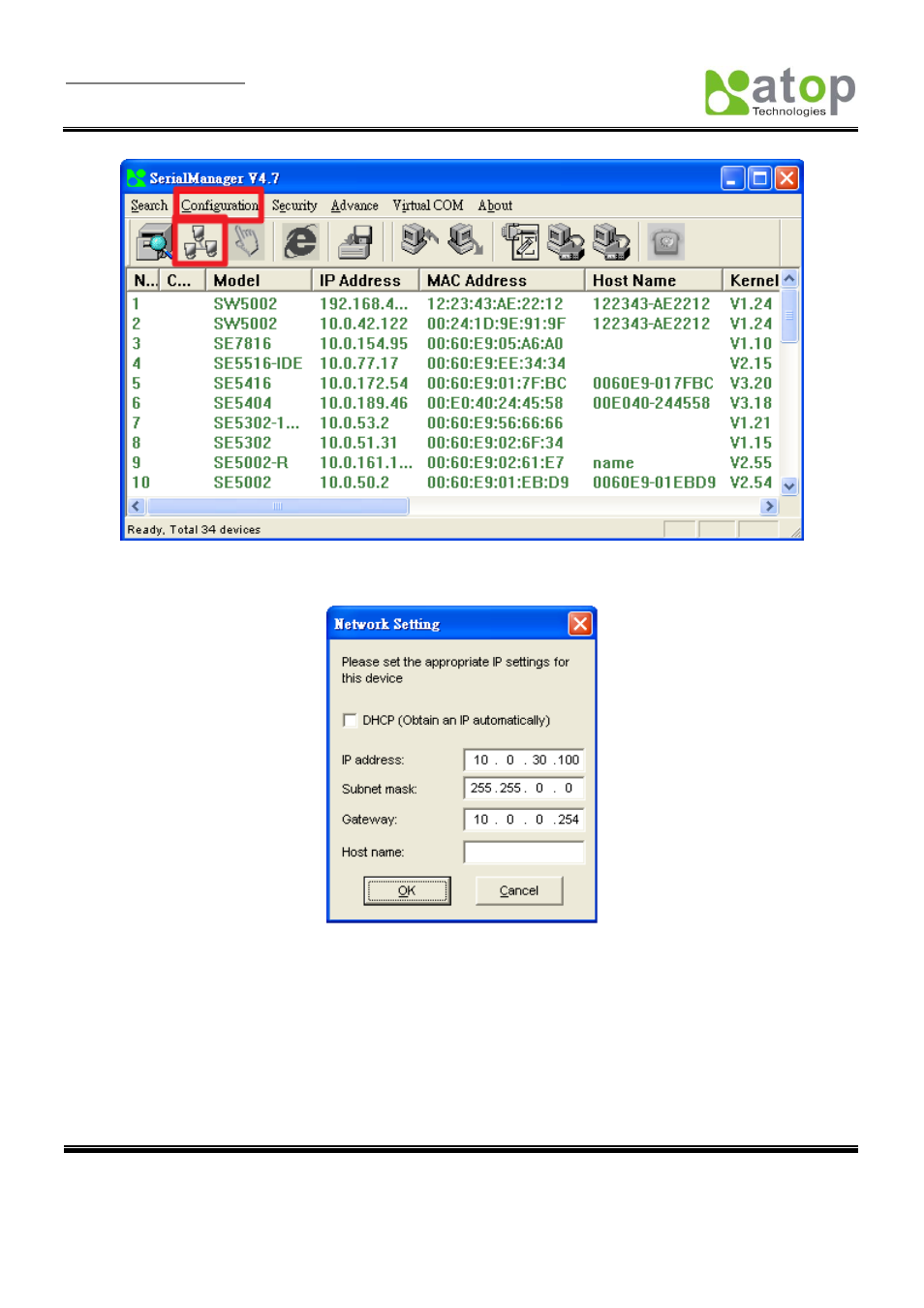Image resolution: width=924 pixels, height=1308 pixels.
Task: Open the About menu
Action: click(x=495, y=205)
